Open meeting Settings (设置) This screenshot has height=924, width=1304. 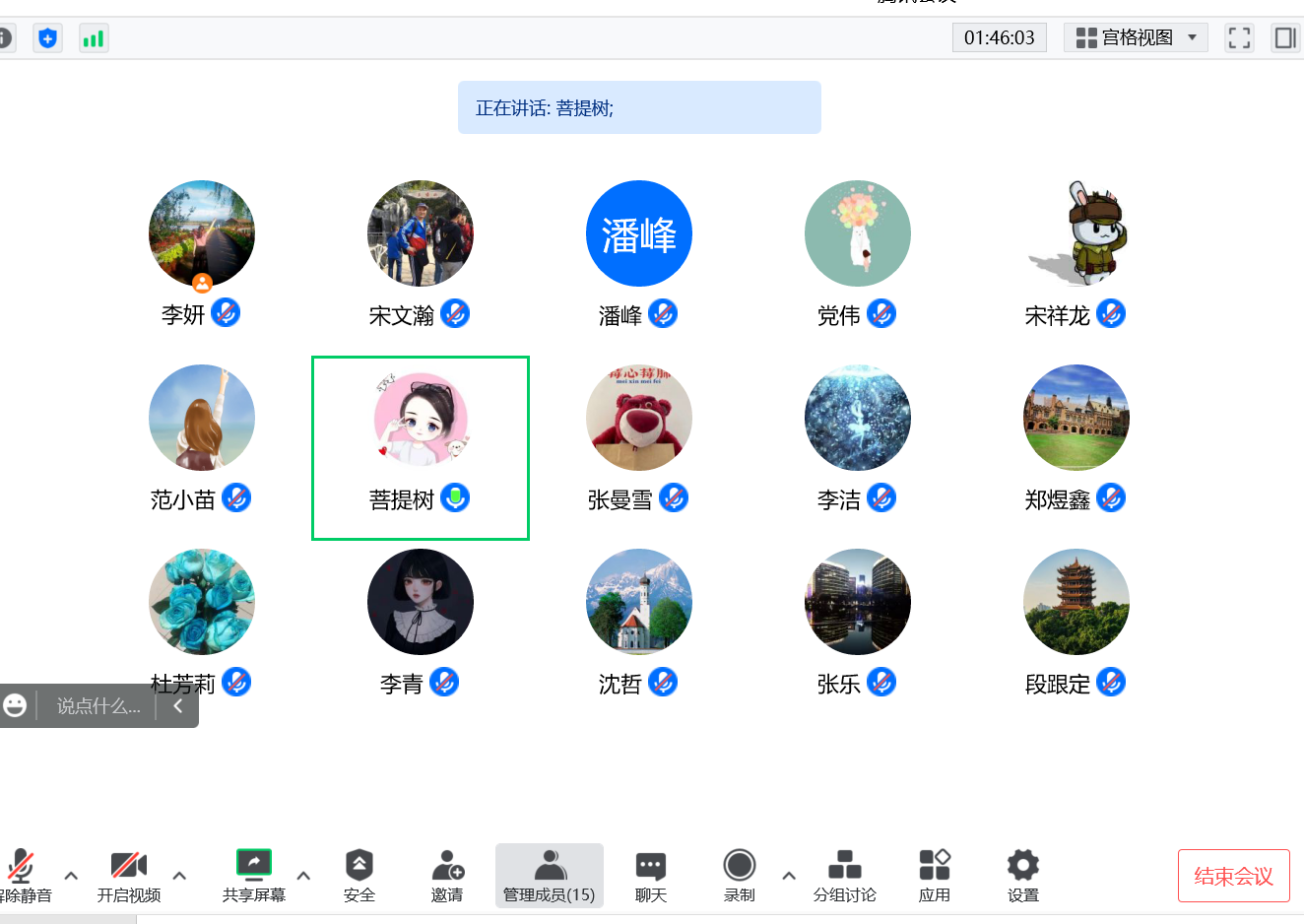click(x=1022, y=875)
